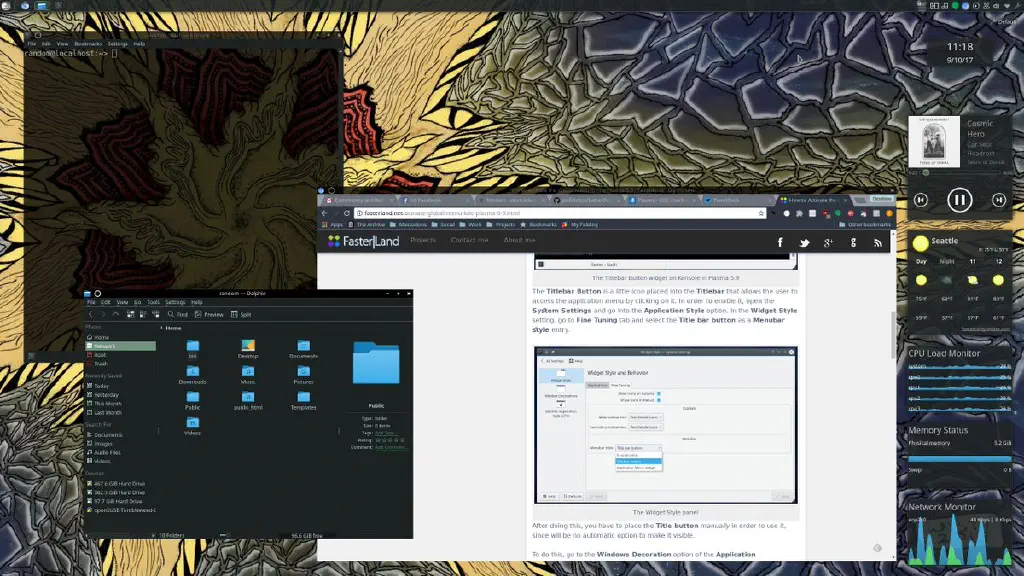Viewport: 1024px width, 576px height.
Task: Open 467.6 GiB Hard Drive device
Action: click(x=121, y=483)
